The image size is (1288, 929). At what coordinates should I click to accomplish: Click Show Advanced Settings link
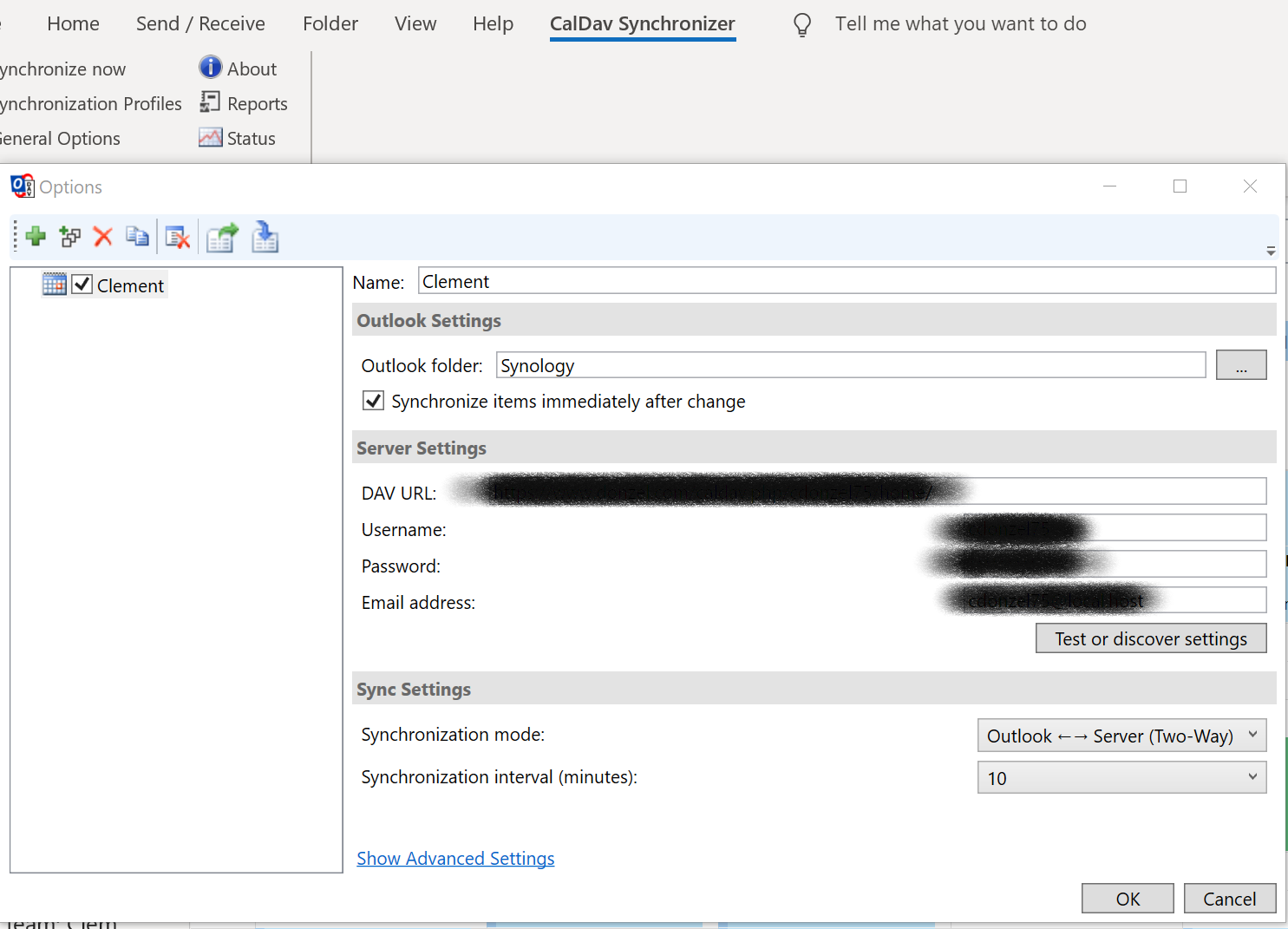point(455,858)
